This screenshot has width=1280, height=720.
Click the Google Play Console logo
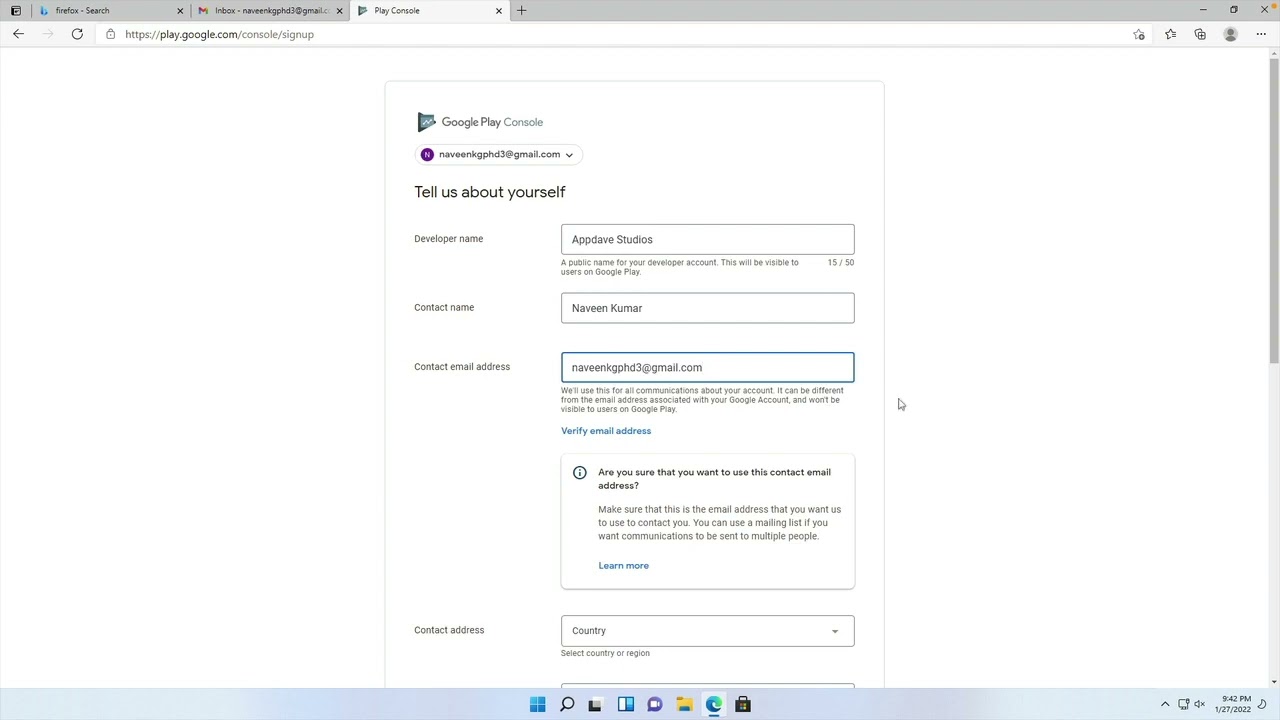pyautogui.click(x=480, y=122)
